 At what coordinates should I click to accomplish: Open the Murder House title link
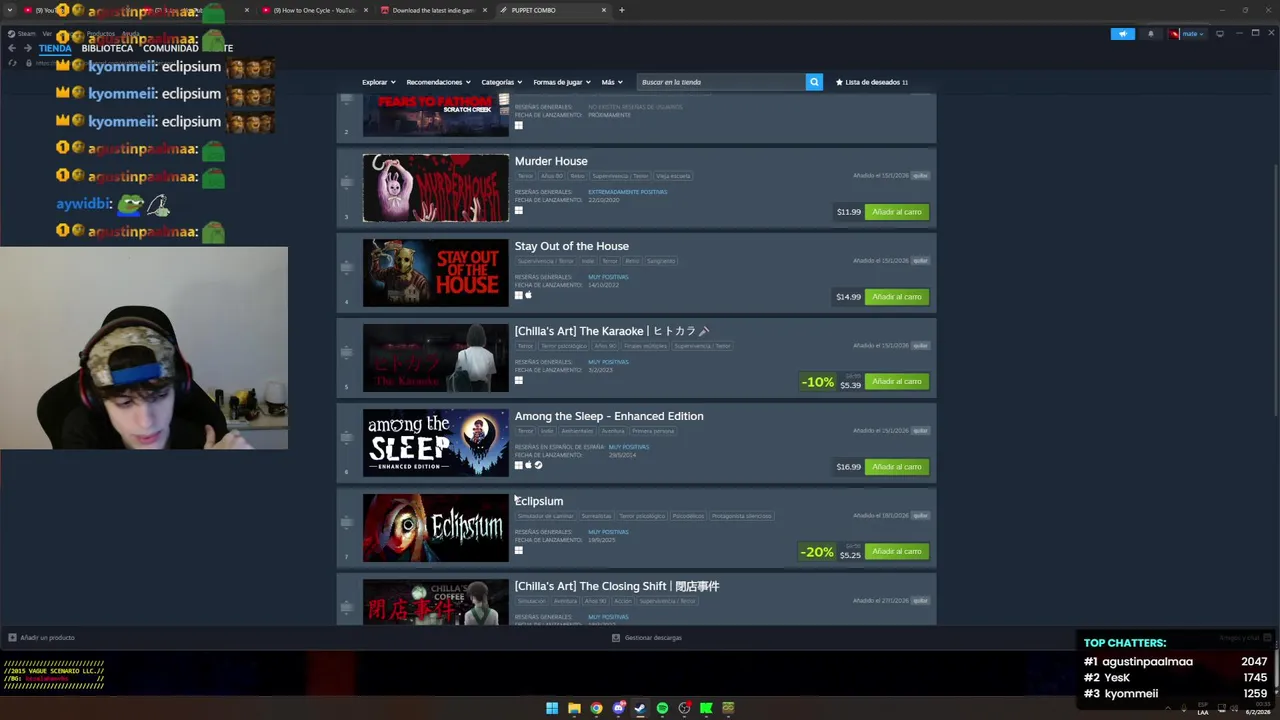[x=551, y=161]
